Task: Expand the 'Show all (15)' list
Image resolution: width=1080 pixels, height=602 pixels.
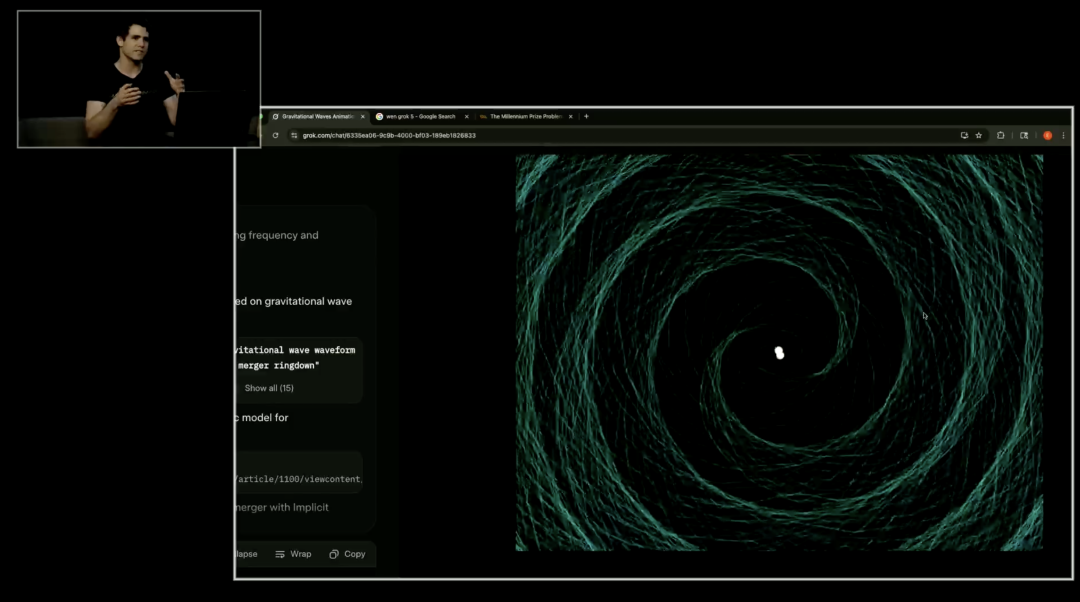Action: tap(270, 388)
